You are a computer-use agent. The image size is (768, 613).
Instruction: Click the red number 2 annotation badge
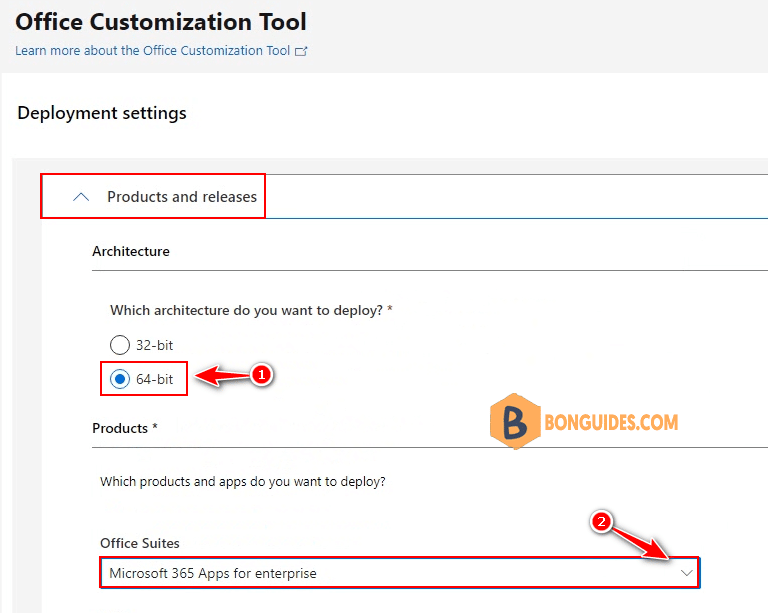pyautogui.click(x=601, y=521)
